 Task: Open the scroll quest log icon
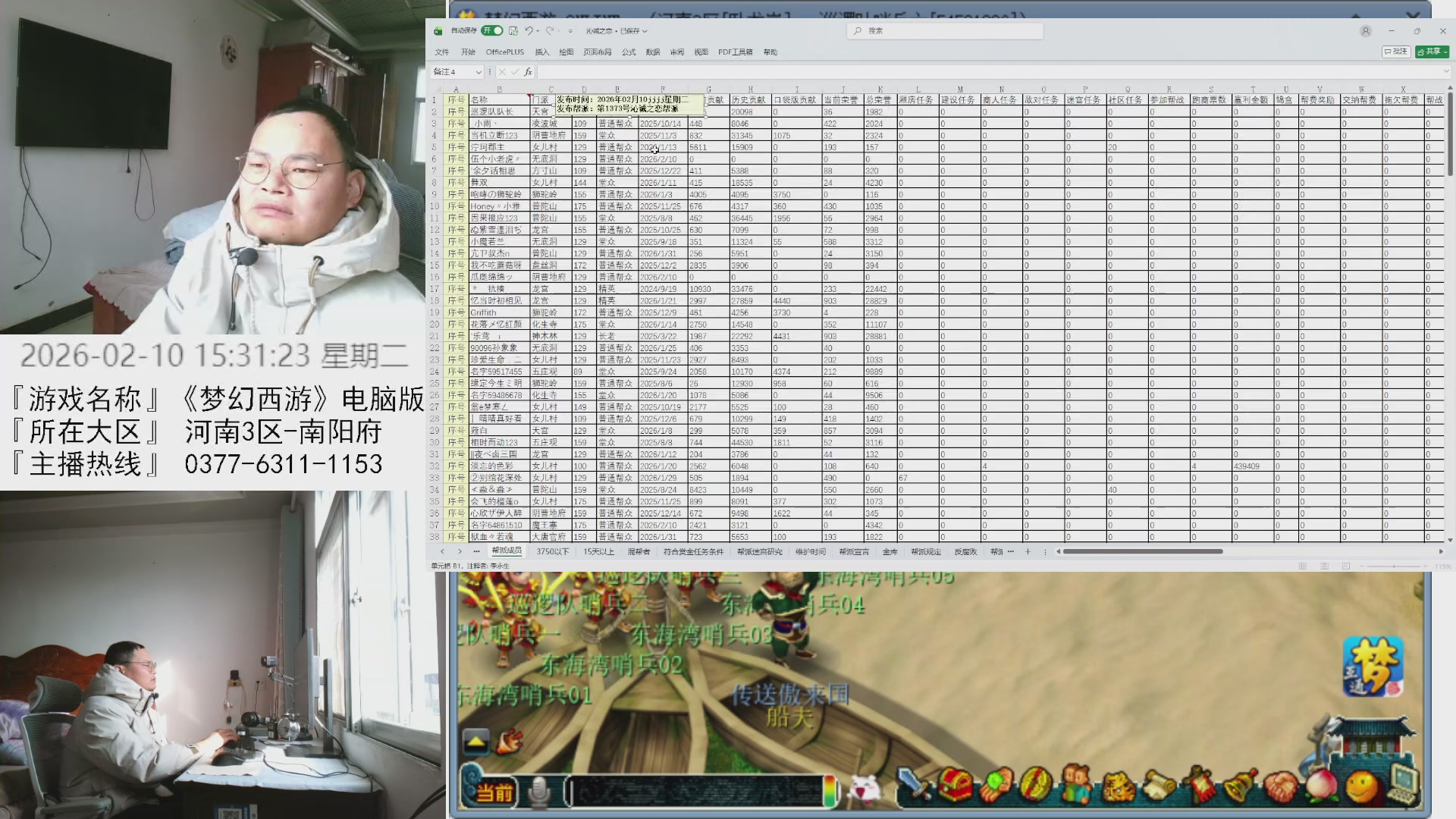[1158, 786]
